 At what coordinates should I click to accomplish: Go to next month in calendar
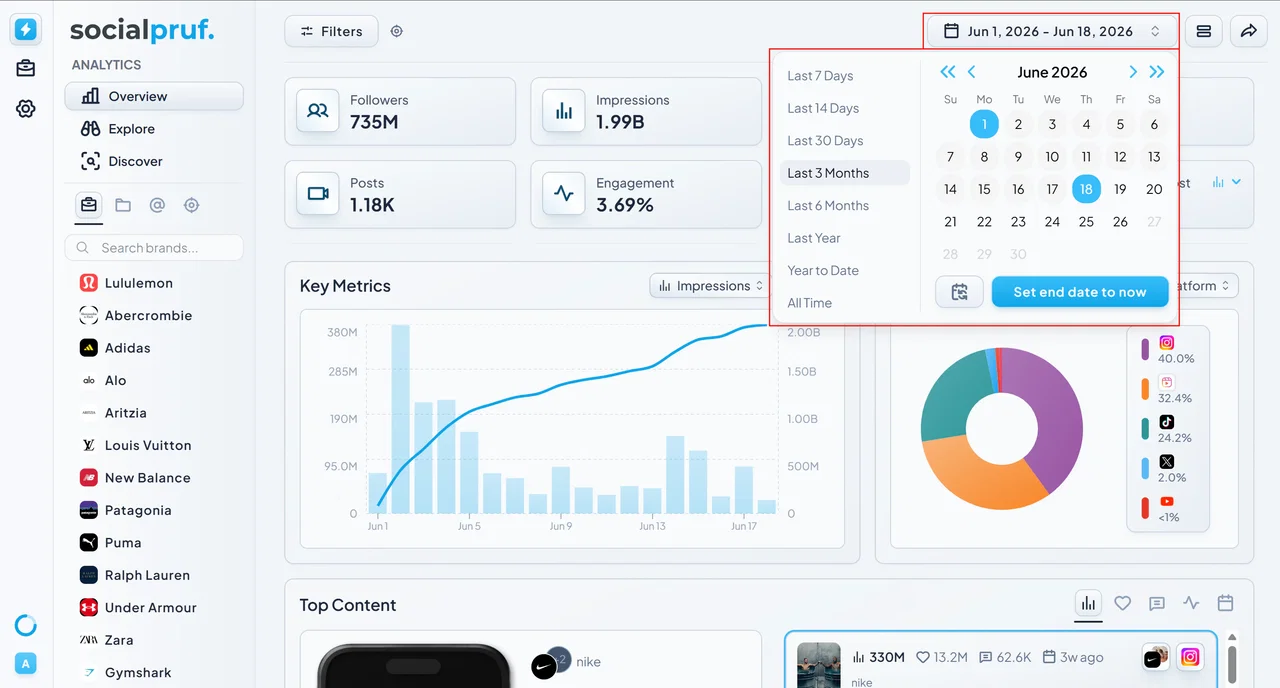pyautogui.click(x=1133, y=72)
